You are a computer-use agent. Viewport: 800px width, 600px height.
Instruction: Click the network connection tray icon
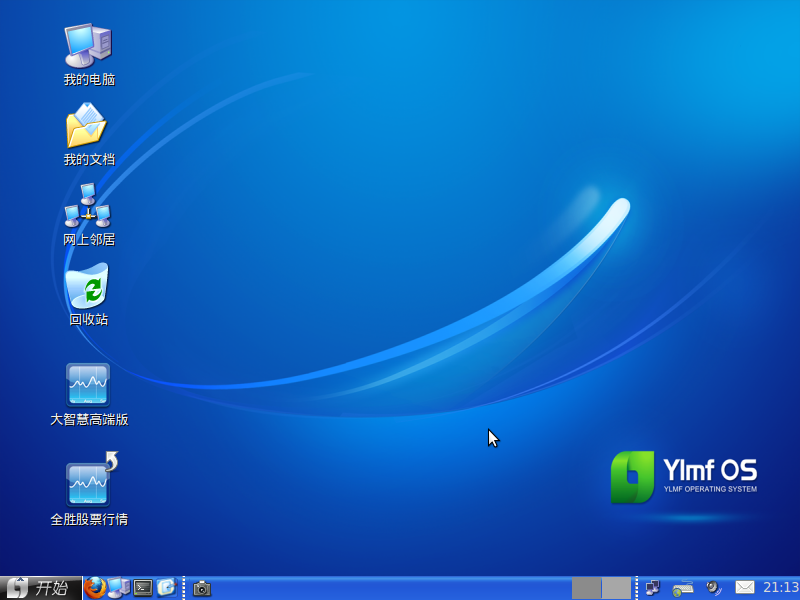click(x=653, y=588)
